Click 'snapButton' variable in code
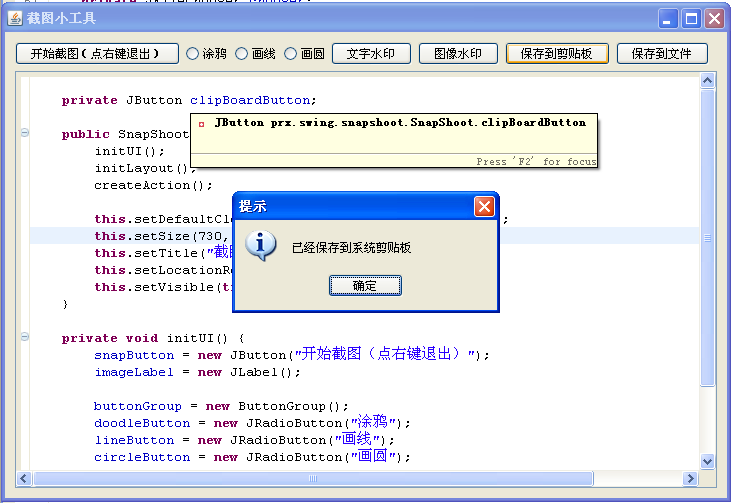 [134, 355]
